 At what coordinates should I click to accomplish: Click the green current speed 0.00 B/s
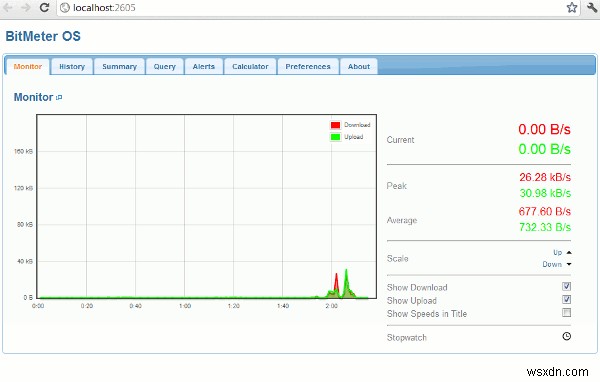pos(544,149)
